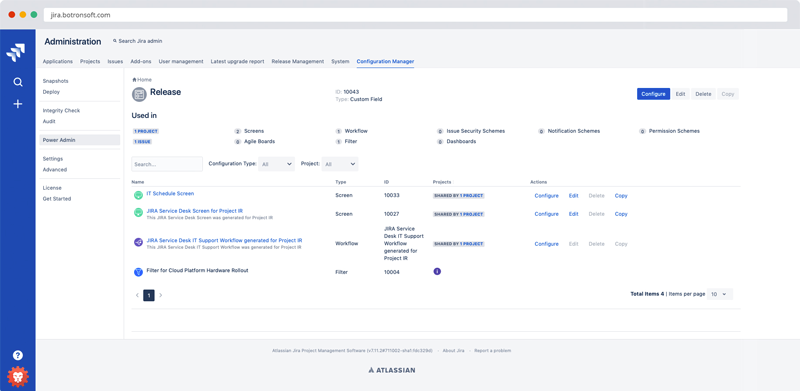Switch to the Release Management tab
Viewport: 800px width, 391px height.
[x=297, y=61]
